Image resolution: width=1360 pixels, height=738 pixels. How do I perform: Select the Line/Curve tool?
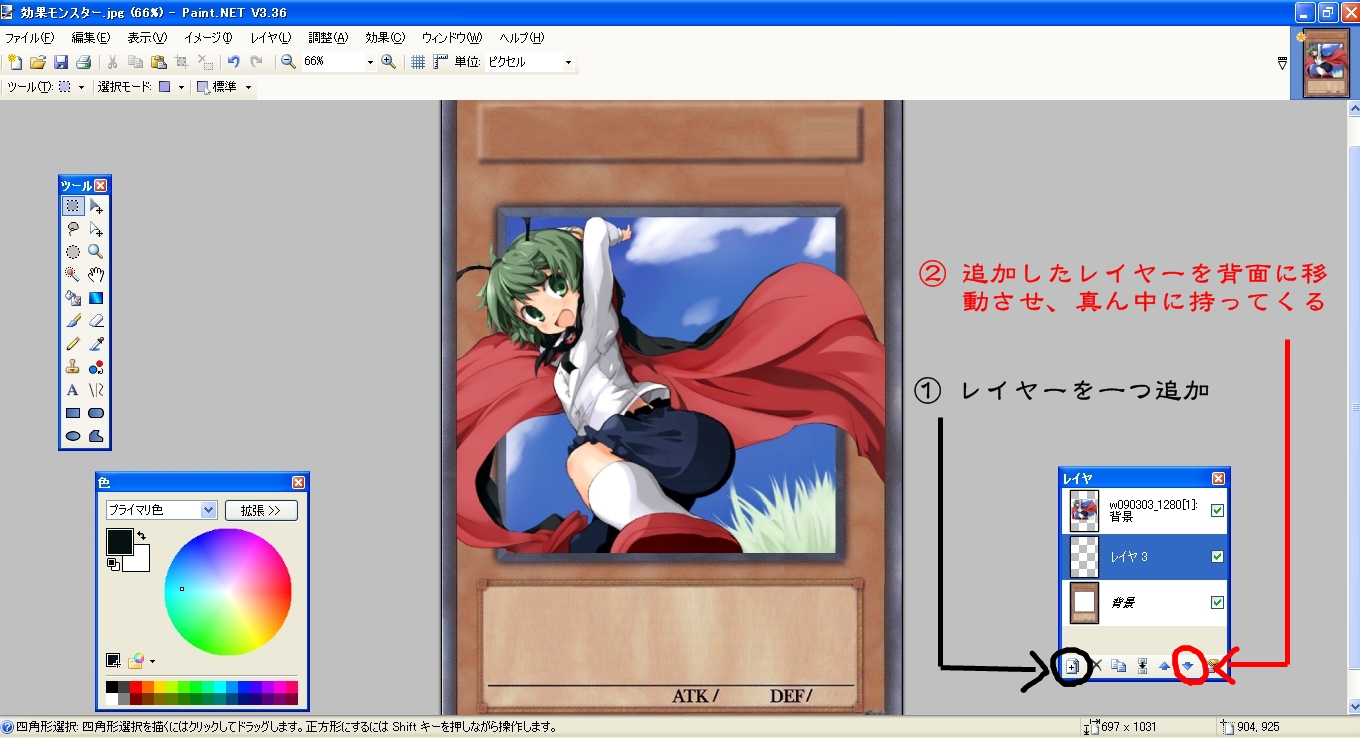[x=96, y=390]
